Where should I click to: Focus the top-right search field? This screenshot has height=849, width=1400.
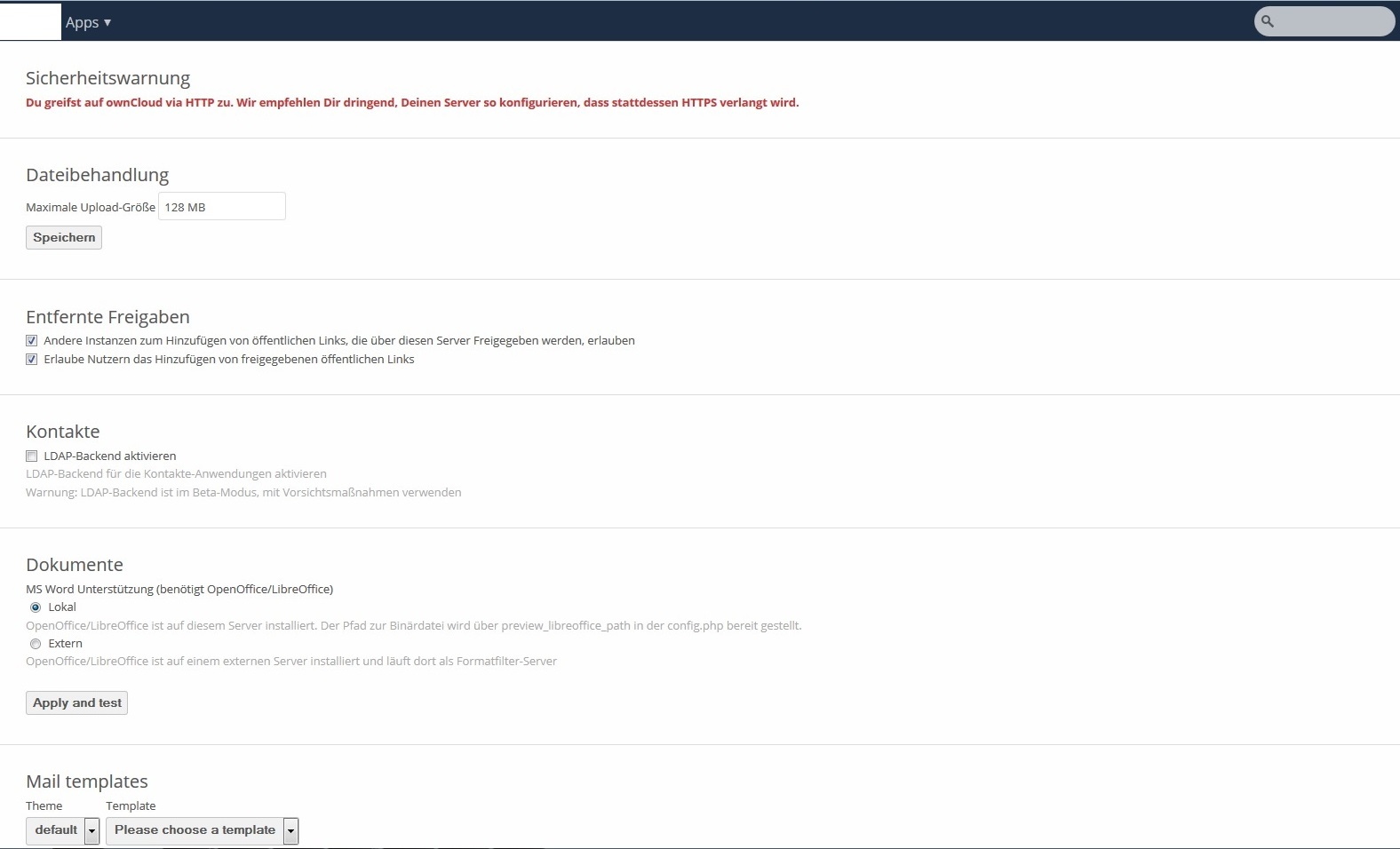click(1324, 21)
